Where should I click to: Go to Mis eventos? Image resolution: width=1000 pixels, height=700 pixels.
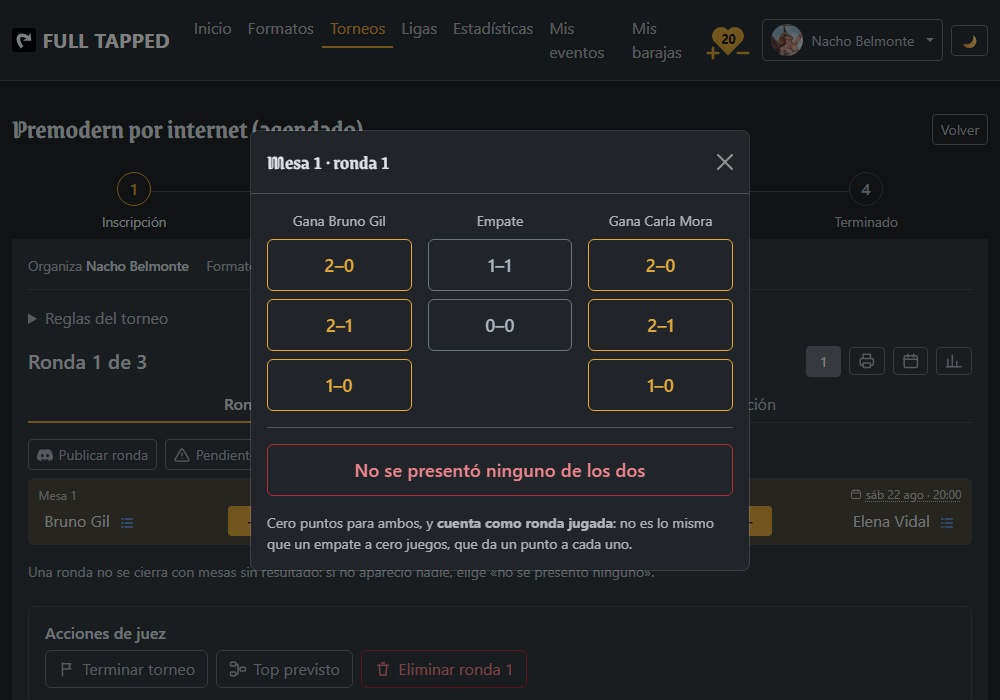pos(577,41)
